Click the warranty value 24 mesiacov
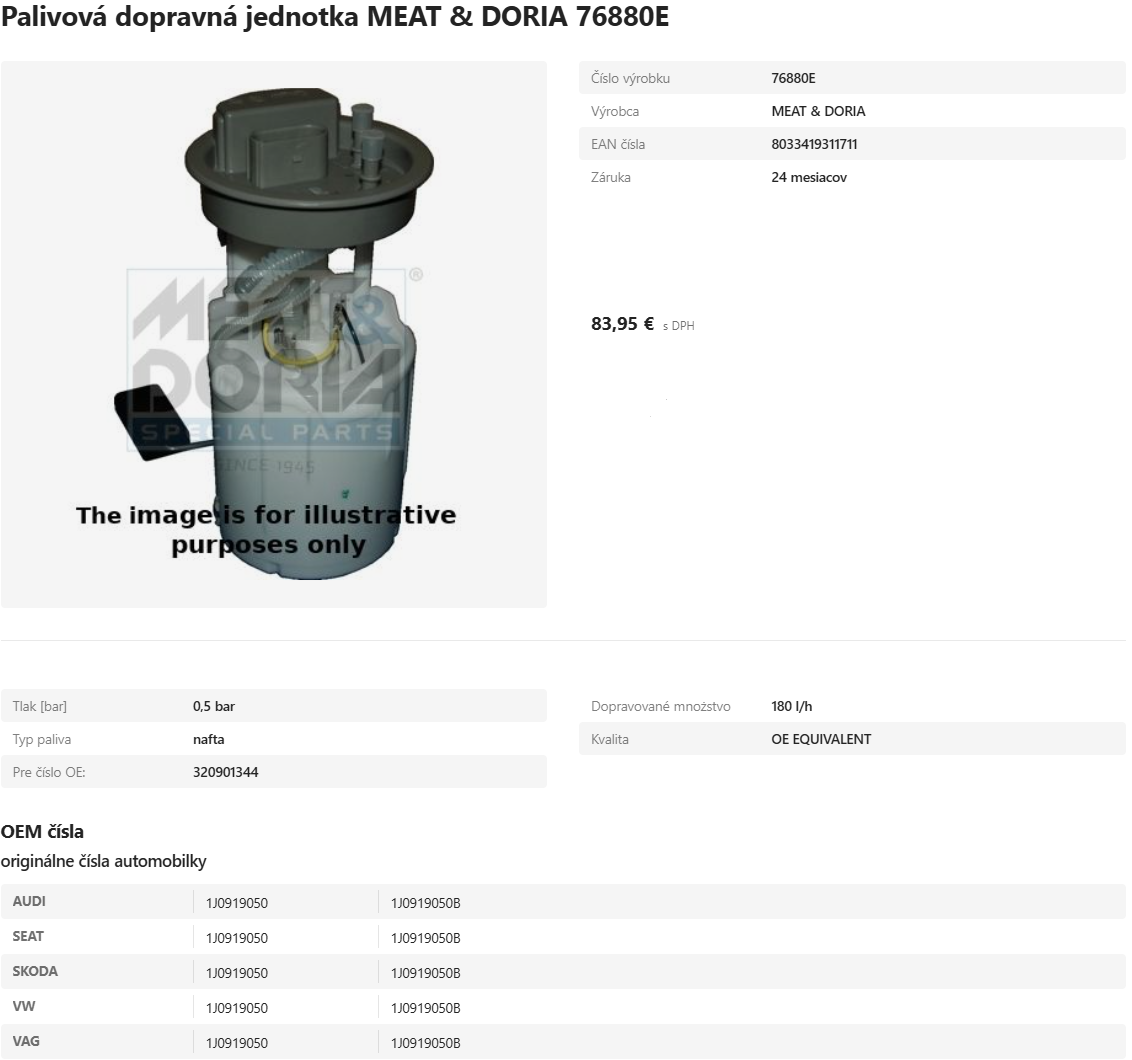Viewport: 1132px width, 1060px height. click(x=809, y=177)
